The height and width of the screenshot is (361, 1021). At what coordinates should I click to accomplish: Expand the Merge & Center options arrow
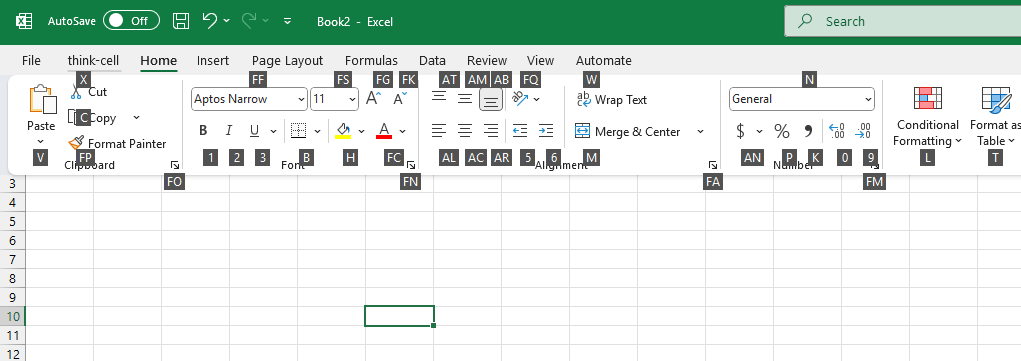[x=701, y=132]
